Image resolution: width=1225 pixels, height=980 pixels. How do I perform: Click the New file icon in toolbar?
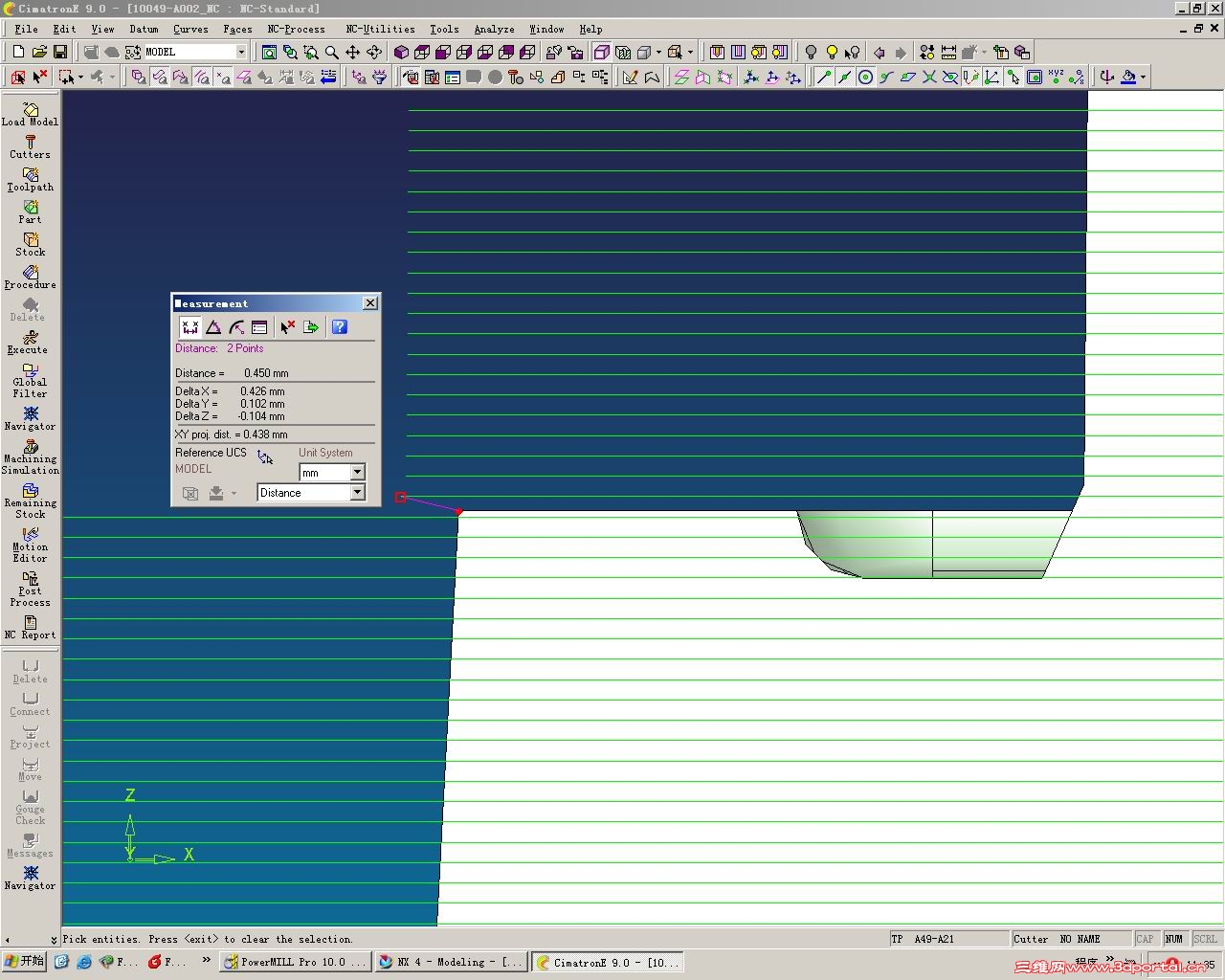pos(18,52)
